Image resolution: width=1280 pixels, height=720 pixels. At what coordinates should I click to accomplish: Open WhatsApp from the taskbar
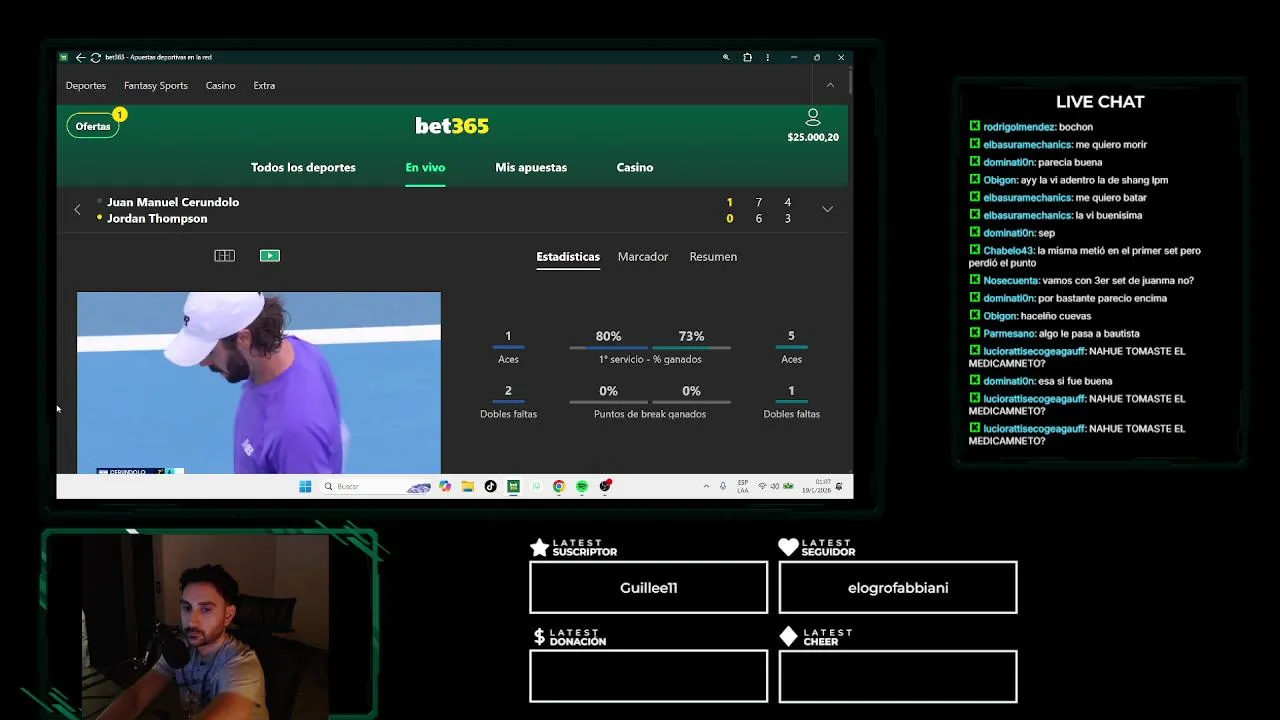pos(536,487)
